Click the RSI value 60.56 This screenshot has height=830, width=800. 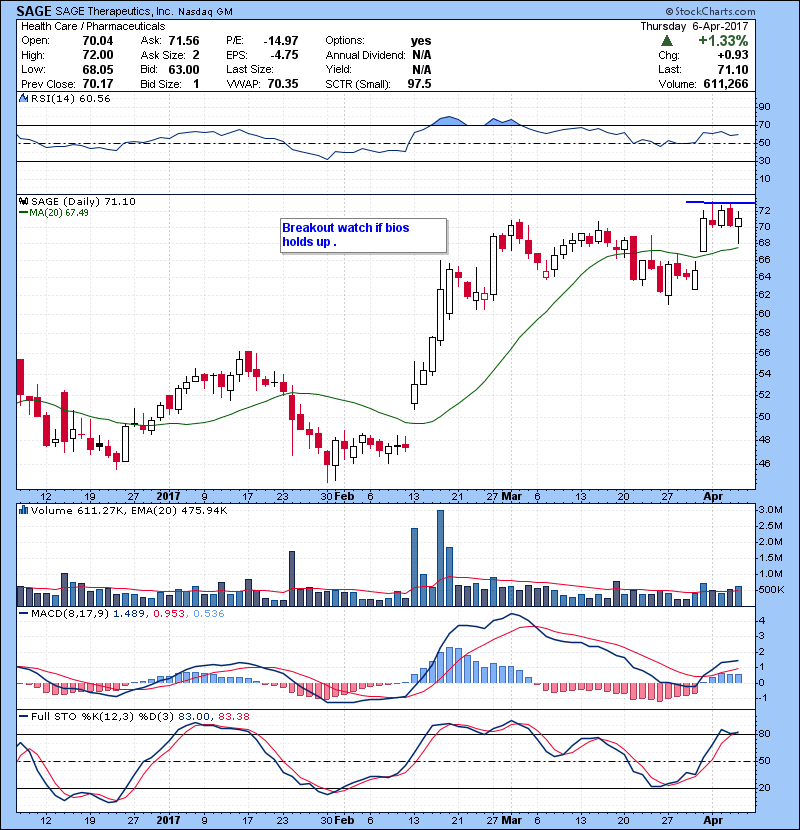coord(96,98)
